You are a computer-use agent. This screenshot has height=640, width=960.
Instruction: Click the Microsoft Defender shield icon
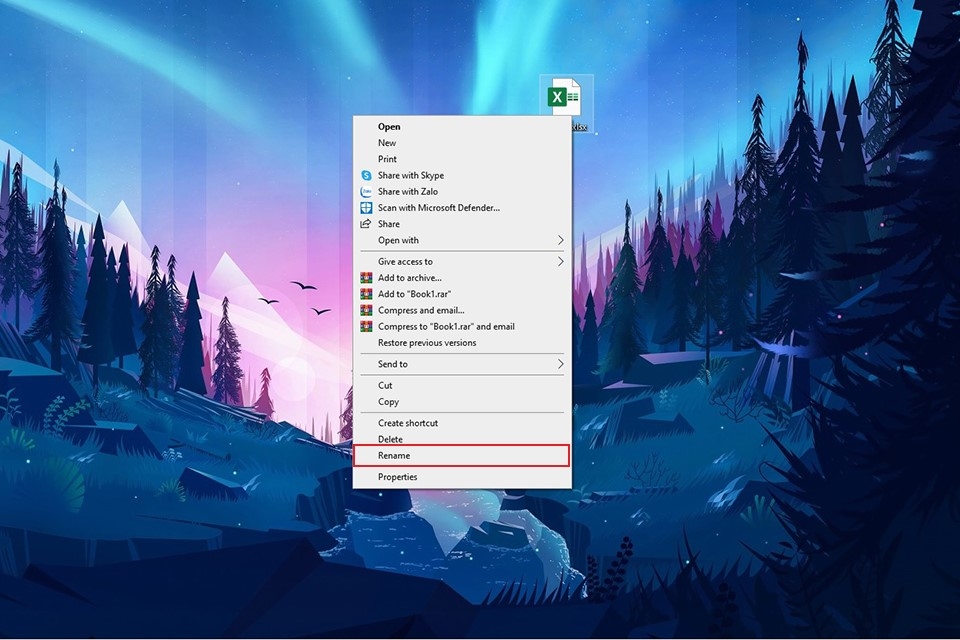point(366,208)
